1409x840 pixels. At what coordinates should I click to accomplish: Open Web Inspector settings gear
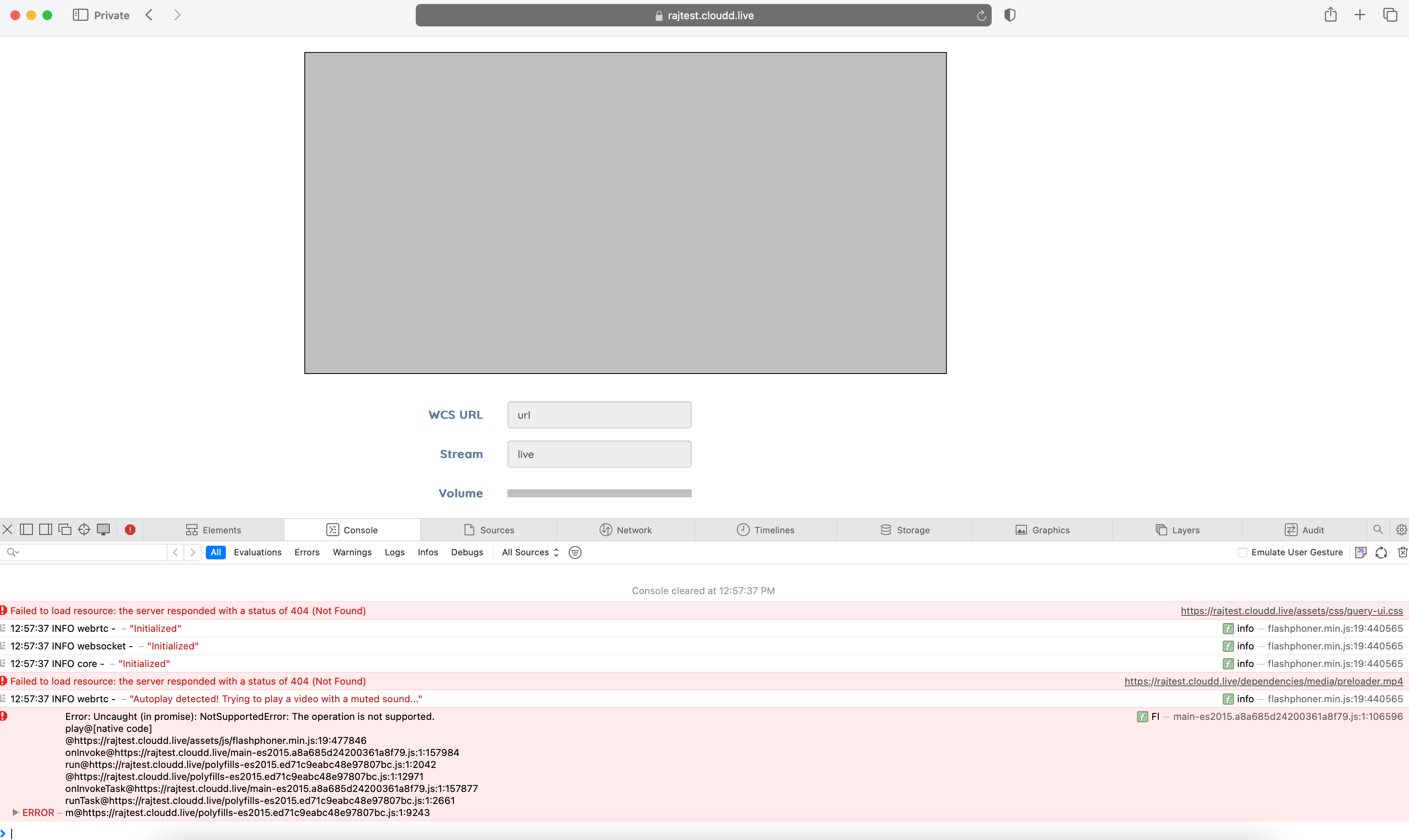click(x=1401, y=530)
